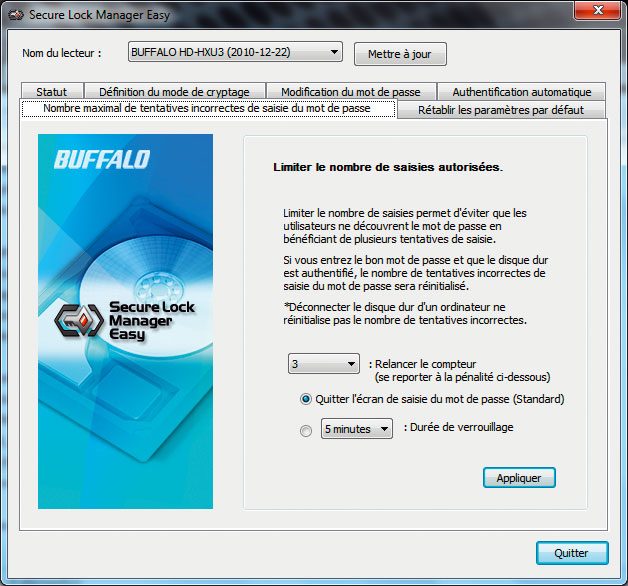Click the paragraph starting with *Déconnecter le disque dur
Image resolution: width=628 pixels, height=586 pixels.
coord(405,314)
